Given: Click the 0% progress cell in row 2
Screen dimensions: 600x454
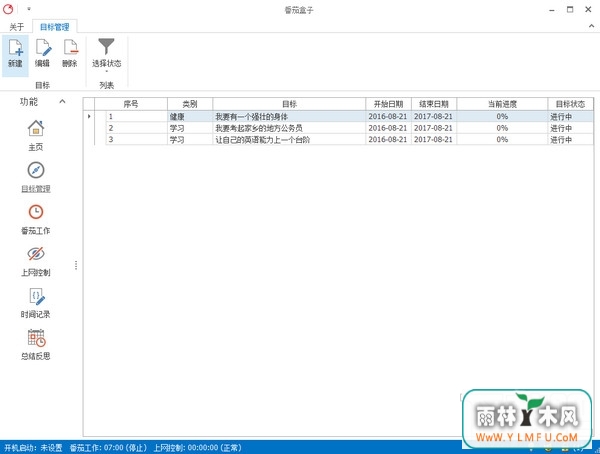Looking at the screenshot, I should pyautogui.click(x=502, y=128).
